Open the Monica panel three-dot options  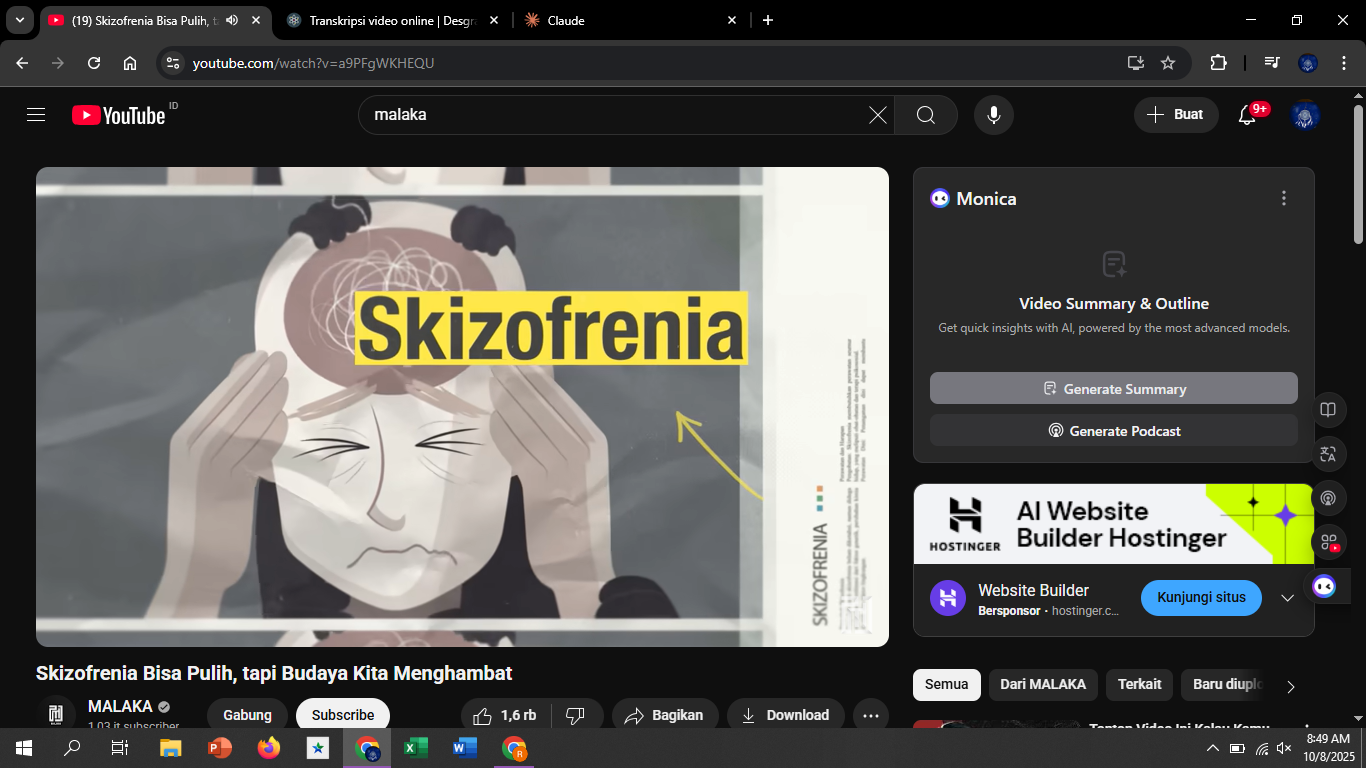click(x=1284, y=198)
